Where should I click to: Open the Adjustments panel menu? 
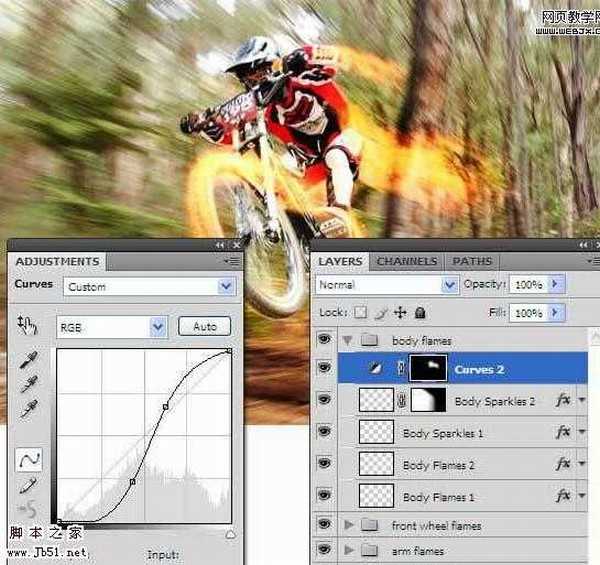coord(232,261)
